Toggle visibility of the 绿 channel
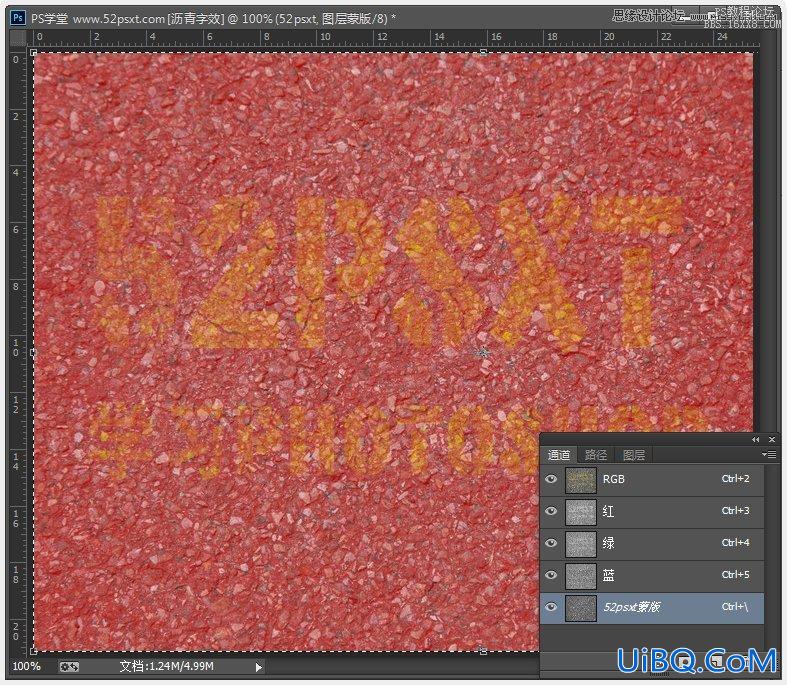Viewport: 787px width, 685px height. point(551,543)
